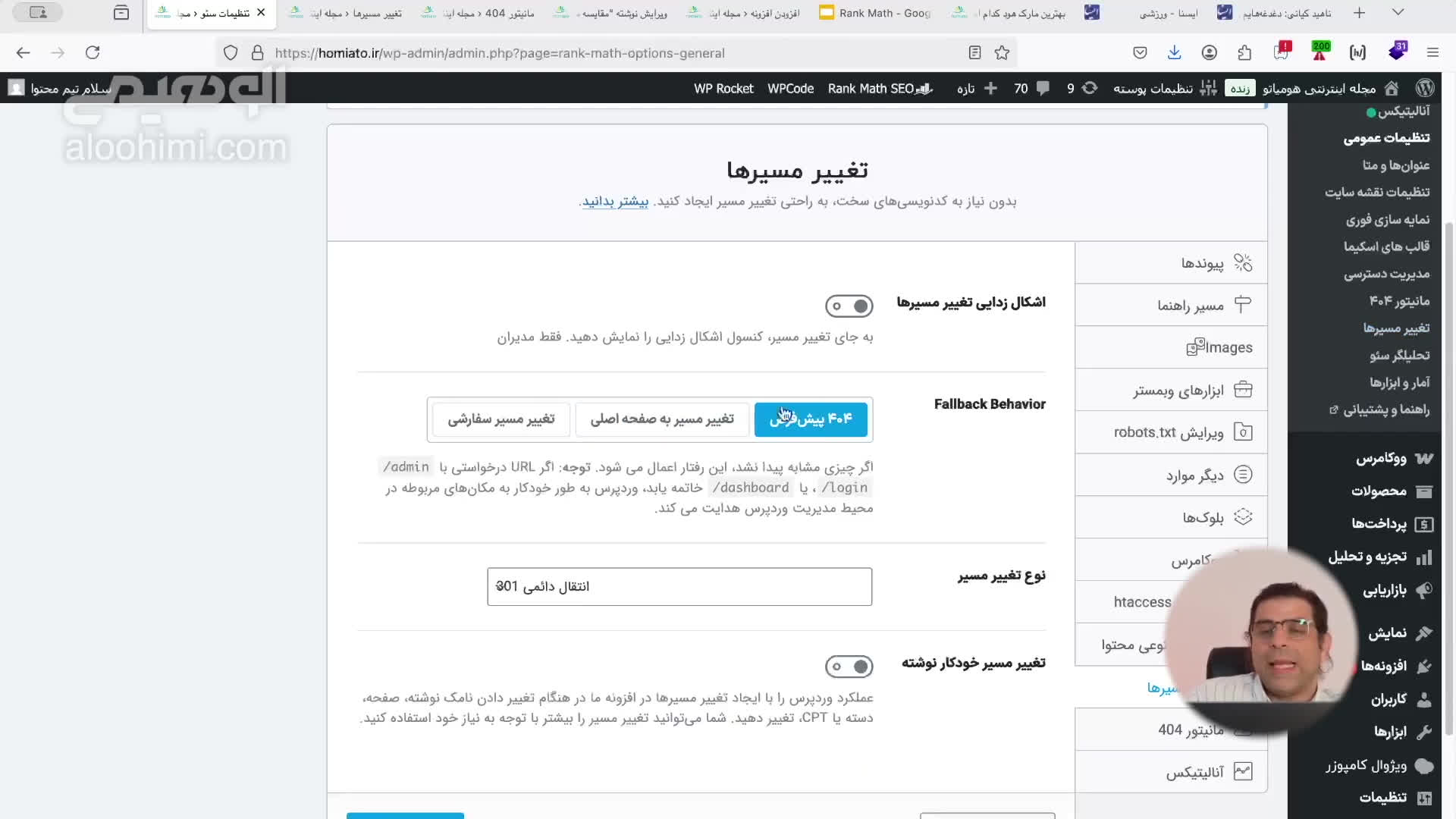The width and height of the screenshot is (1456, 819).
Task: Open the Analytics (آنالیتیکس) settings tab
Action: pyautogui.click(x=1171, y=773)
